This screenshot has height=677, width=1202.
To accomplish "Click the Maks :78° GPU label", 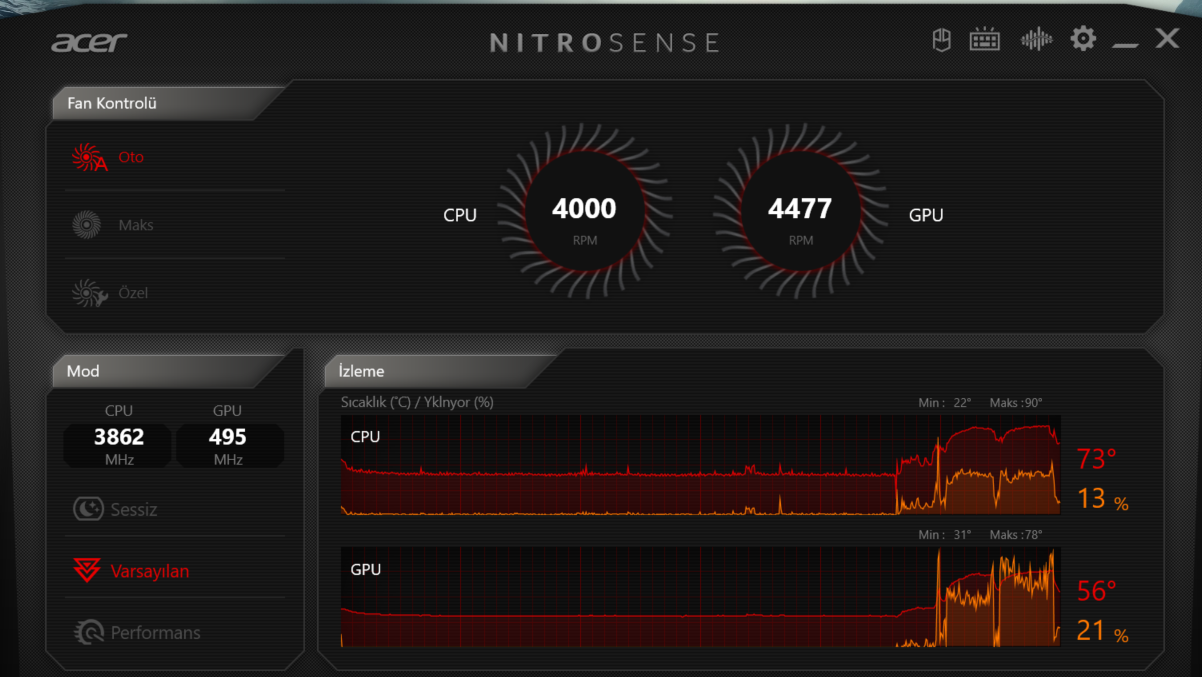I will pyautogui.click(x=1016, y=535).
